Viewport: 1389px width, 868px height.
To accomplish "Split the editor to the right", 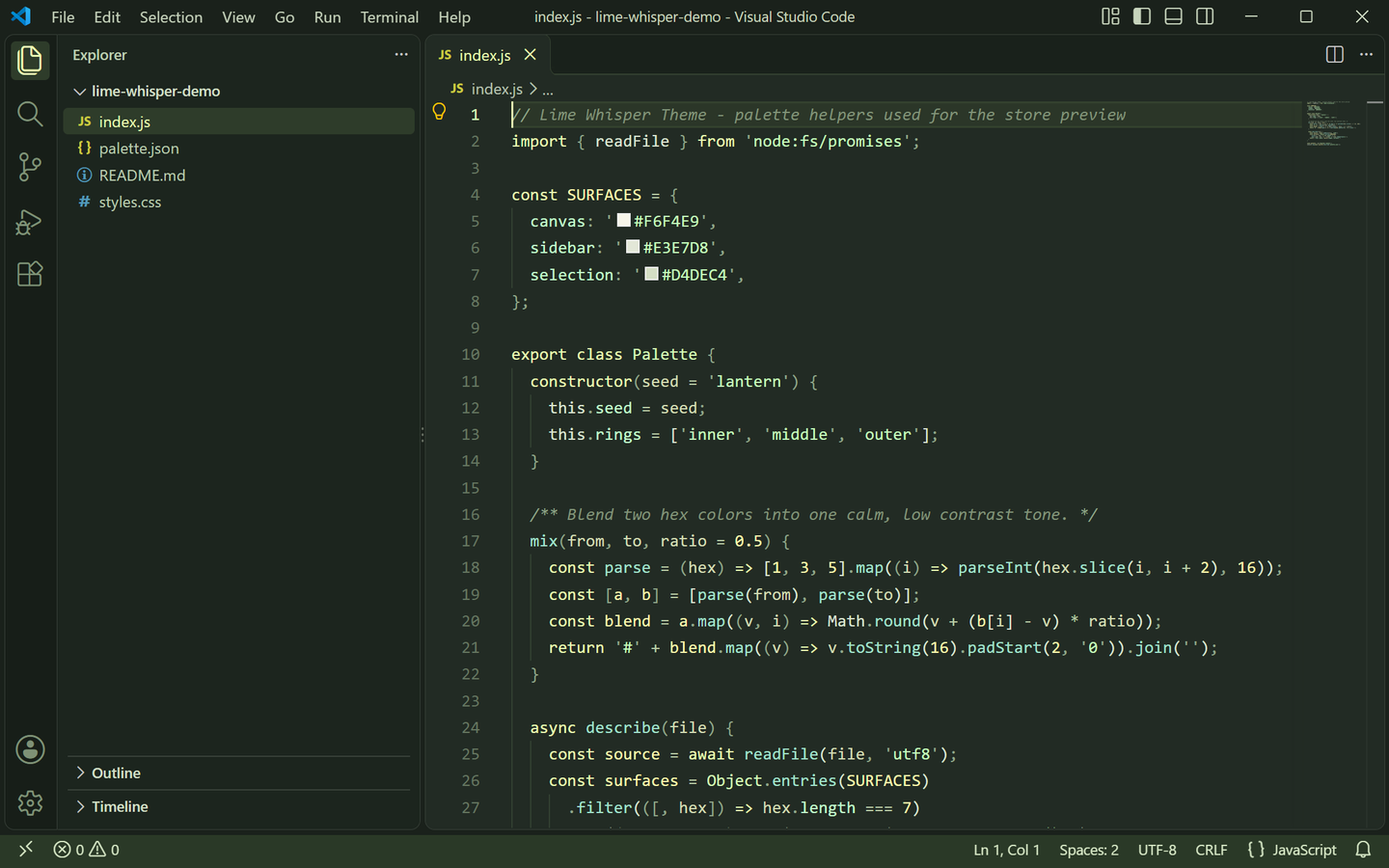I will [x=1335, y=55].
